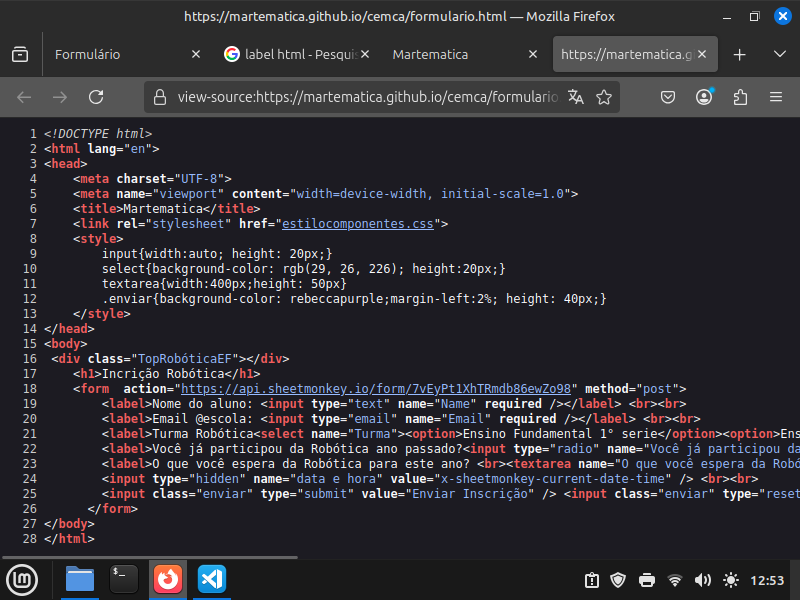The image size is (800, 600).
Task: Click the "Email @escola:" label text
Action: click(203, 419)
